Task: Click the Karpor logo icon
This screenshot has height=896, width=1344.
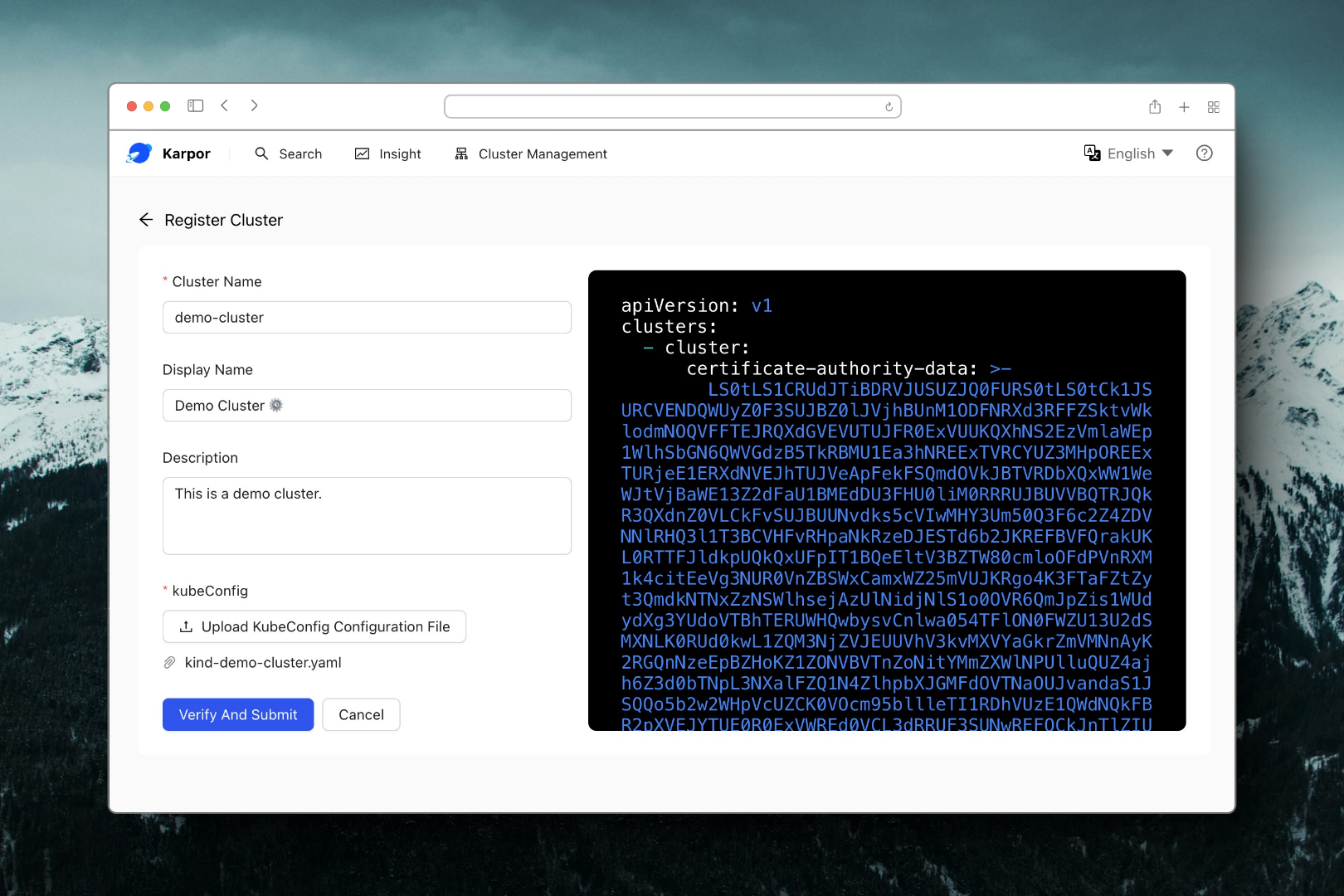Action: tap(139, 153)
